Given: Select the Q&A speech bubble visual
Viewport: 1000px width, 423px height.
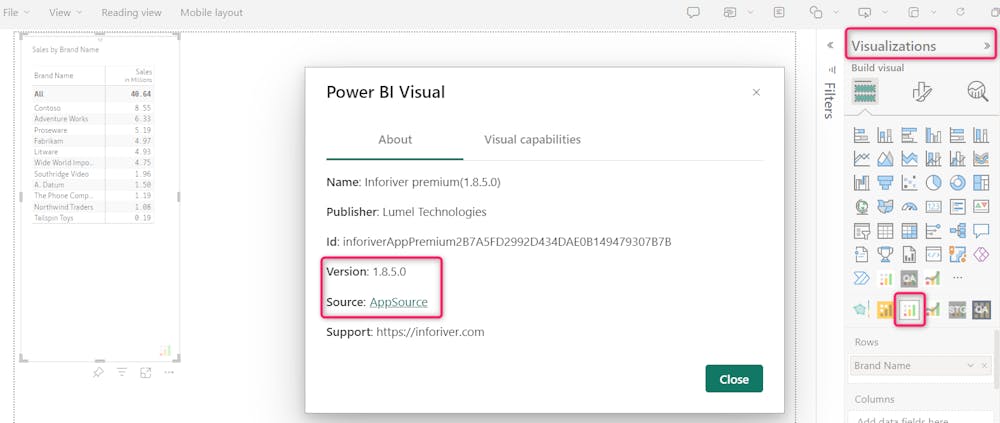Looking at the screenshot, I should (981, 231).
